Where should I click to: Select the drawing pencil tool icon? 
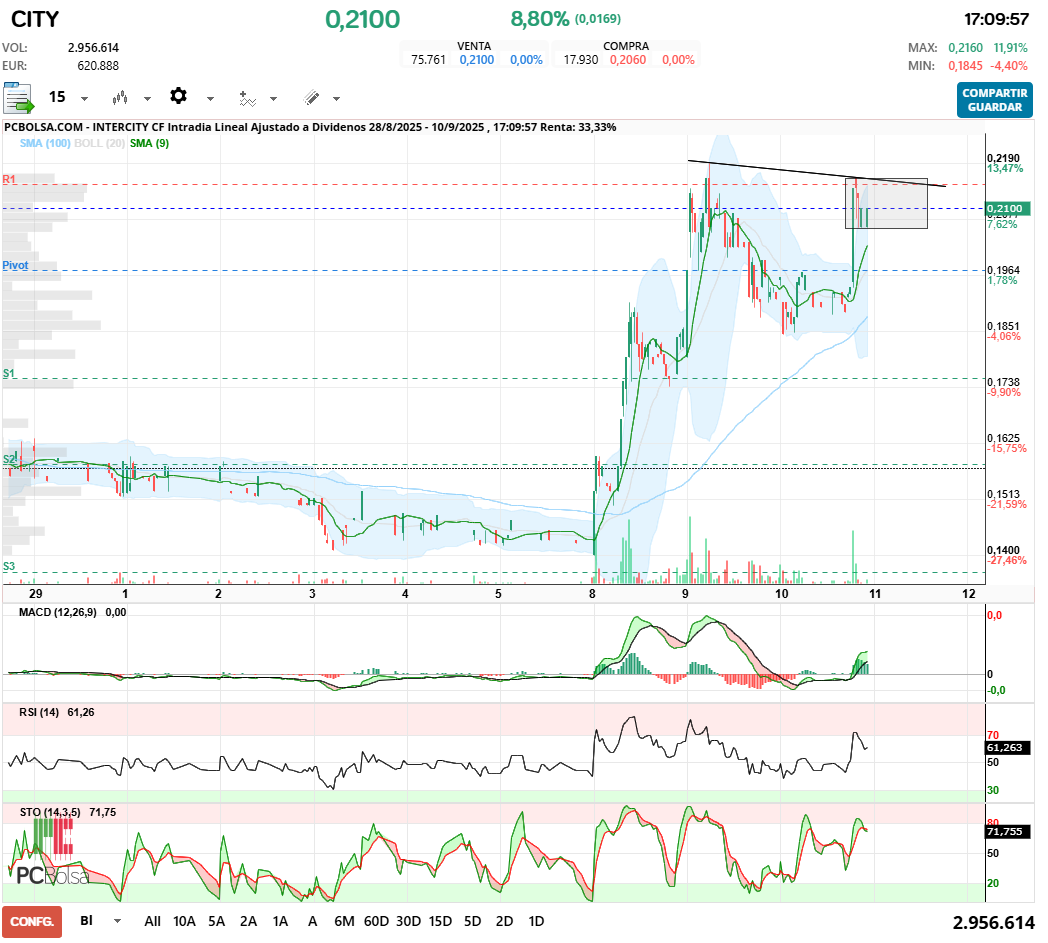(x=311, y=98)
